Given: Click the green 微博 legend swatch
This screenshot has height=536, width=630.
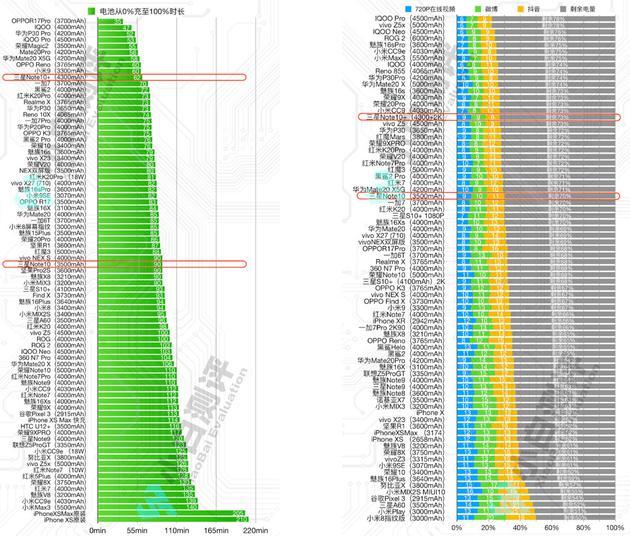Looking at the screenshot, I should 478,9.
